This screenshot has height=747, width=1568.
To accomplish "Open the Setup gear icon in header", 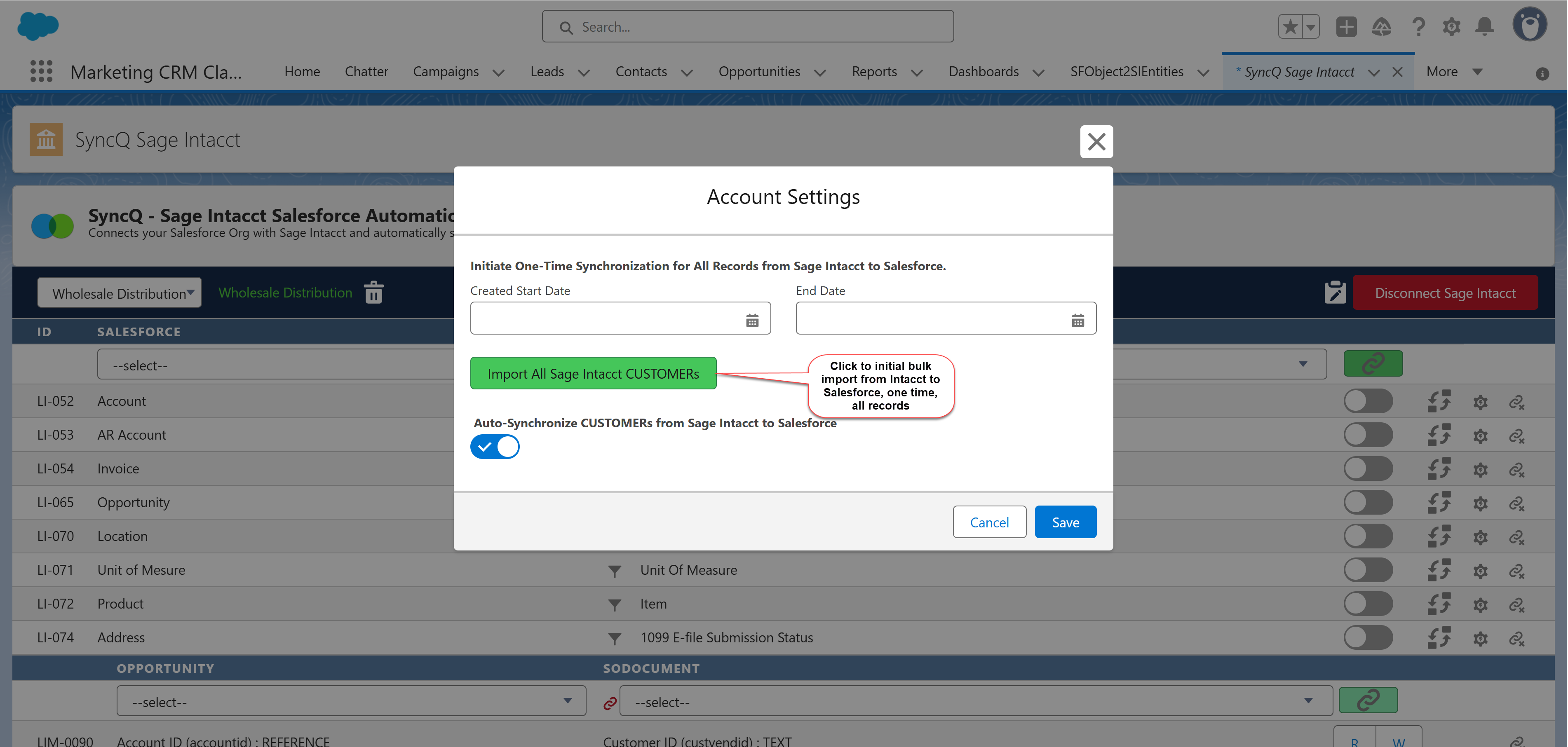I will click(x=1451, y=27).
